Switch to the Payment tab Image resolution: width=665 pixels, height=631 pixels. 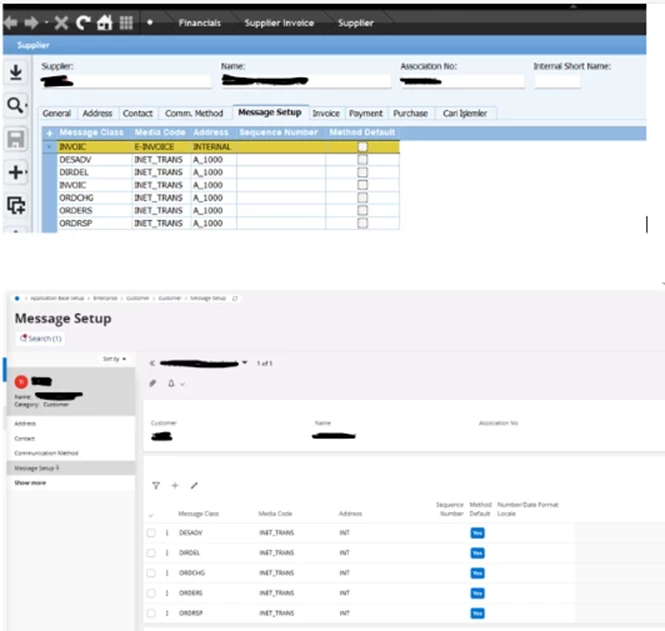click(366, 114)
